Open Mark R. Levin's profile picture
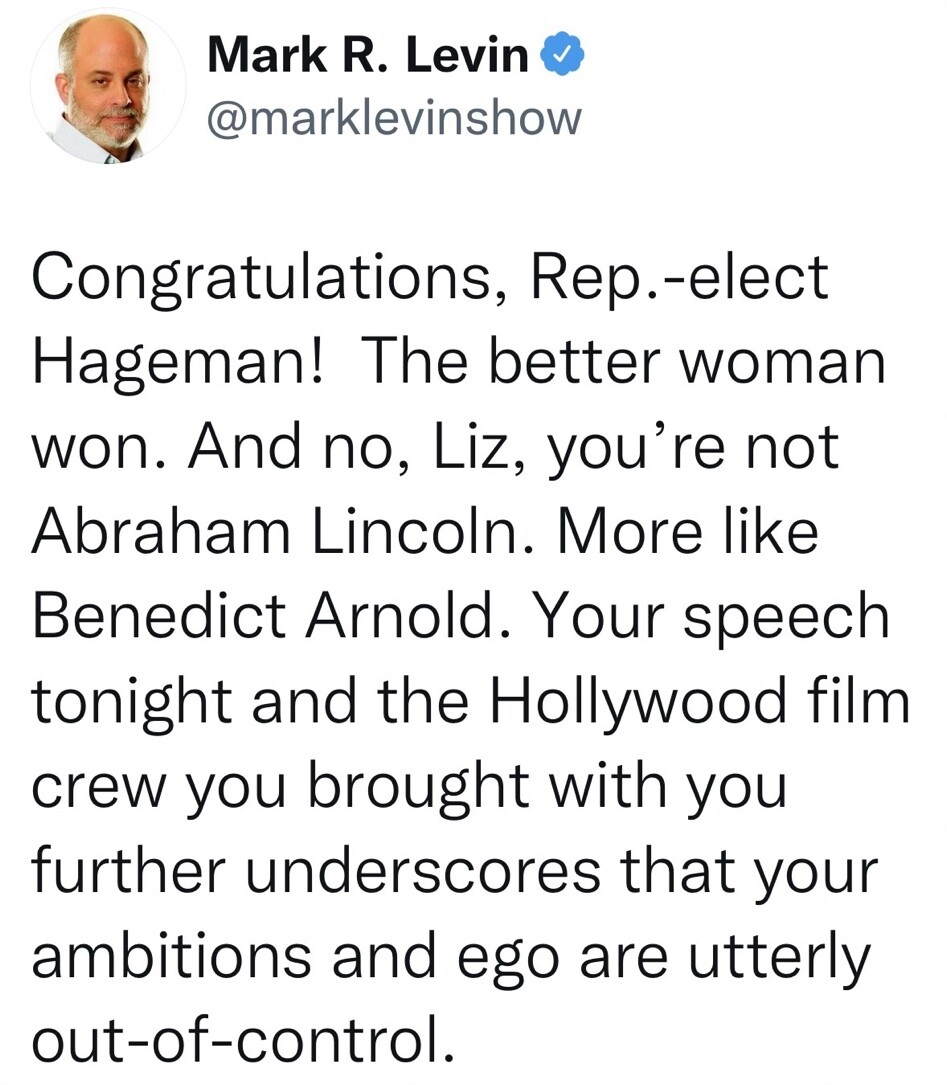 click(x=109, y=88)
